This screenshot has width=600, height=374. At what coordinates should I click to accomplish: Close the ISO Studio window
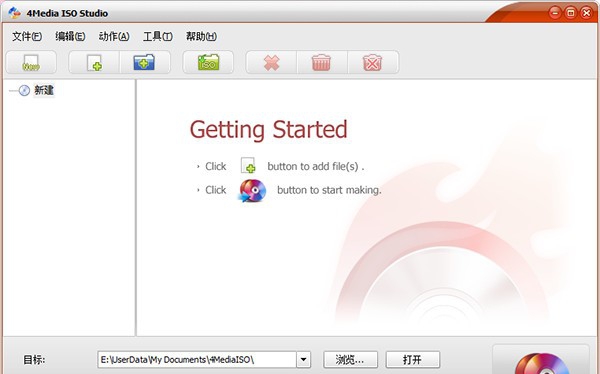coord(586,13)
